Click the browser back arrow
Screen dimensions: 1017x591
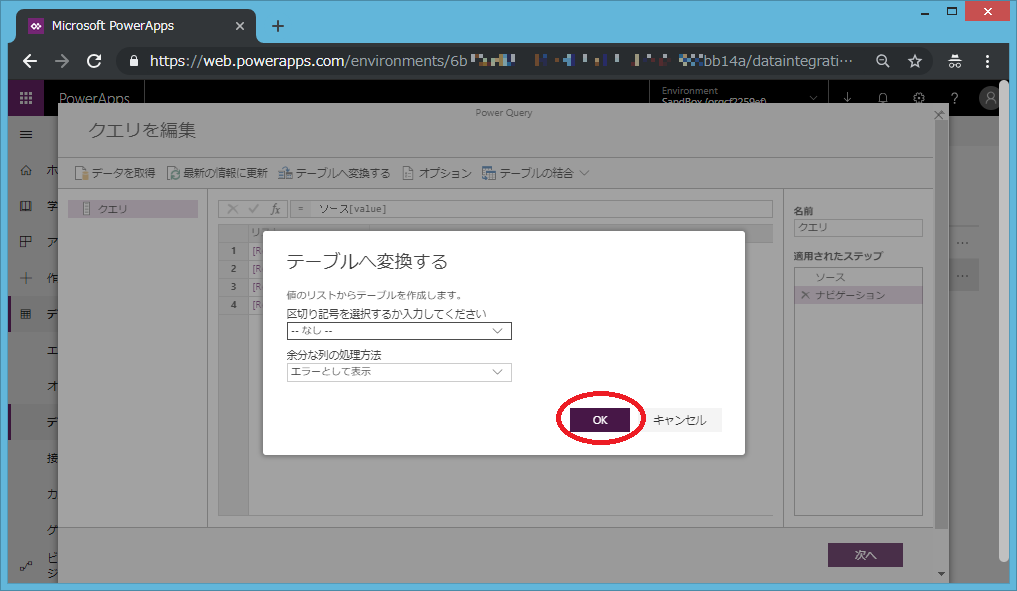(30, 61)
